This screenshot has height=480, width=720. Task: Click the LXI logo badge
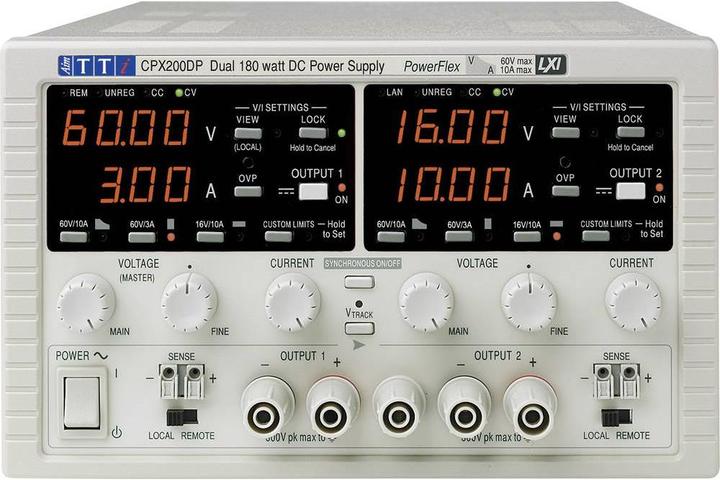551,65
